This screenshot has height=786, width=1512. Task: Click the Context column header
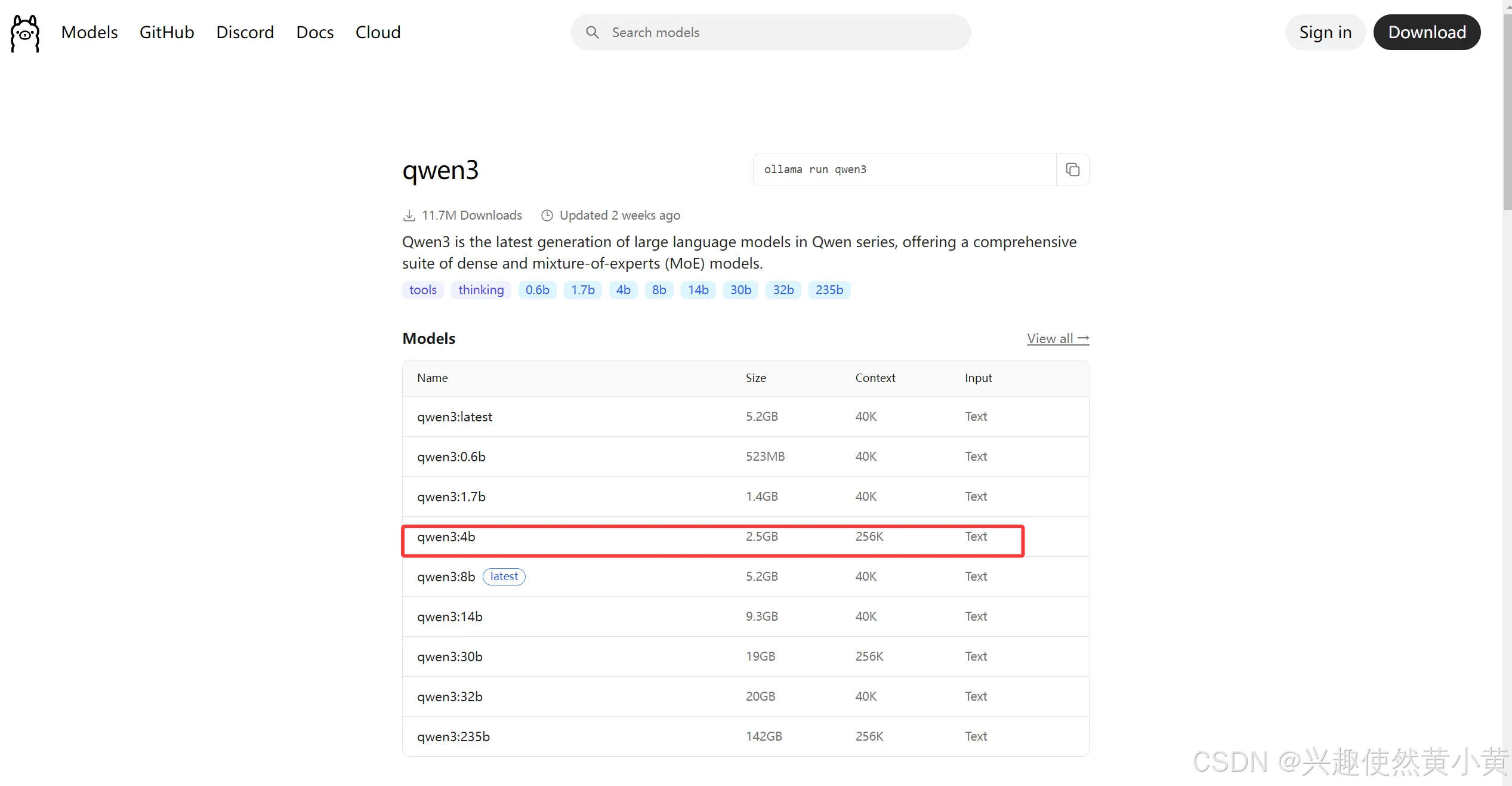(x=875, y=378)
